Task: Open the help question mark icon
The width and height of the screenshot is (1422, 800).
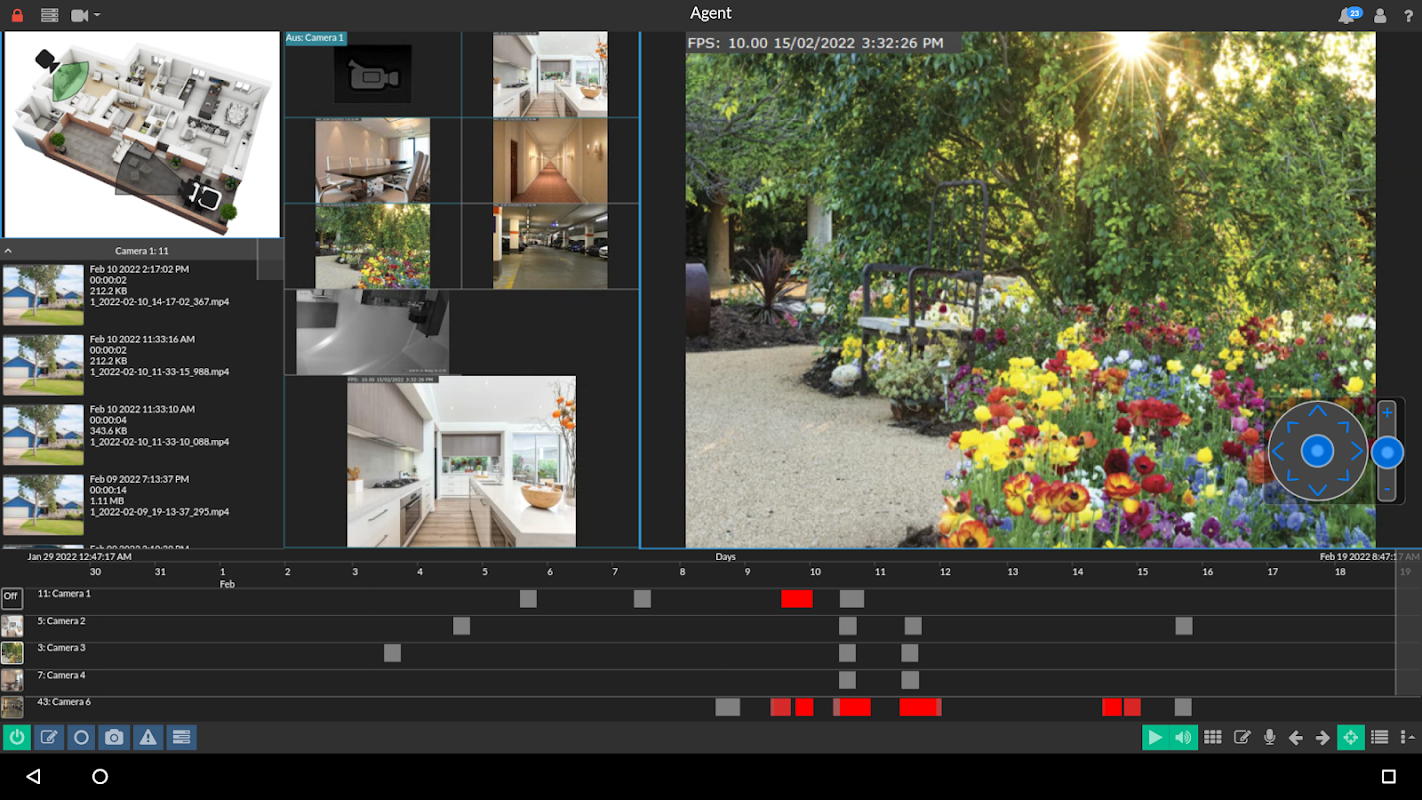Action: (1408, 15)
